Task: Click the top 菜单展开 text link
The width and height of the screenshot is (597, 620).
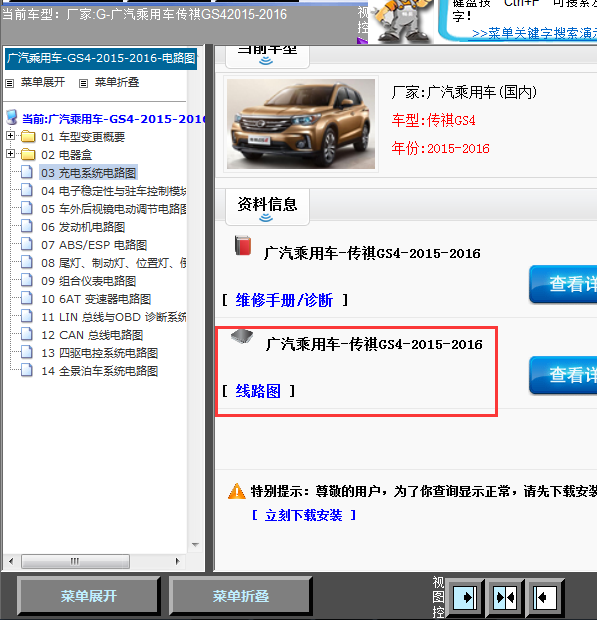Action: pyautogui.click(x=43, y=82)
